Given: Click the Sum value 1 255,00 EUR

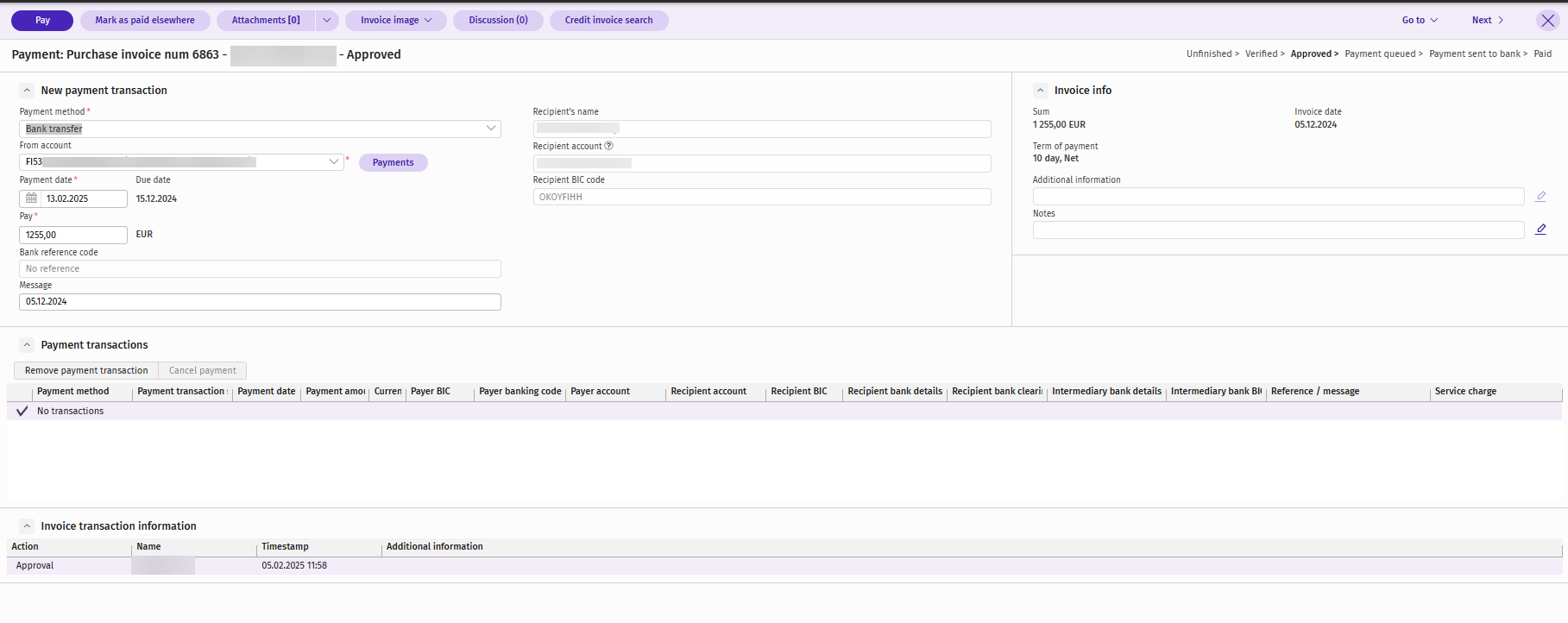Looking at the screenshot, I should pos(1059,124).
